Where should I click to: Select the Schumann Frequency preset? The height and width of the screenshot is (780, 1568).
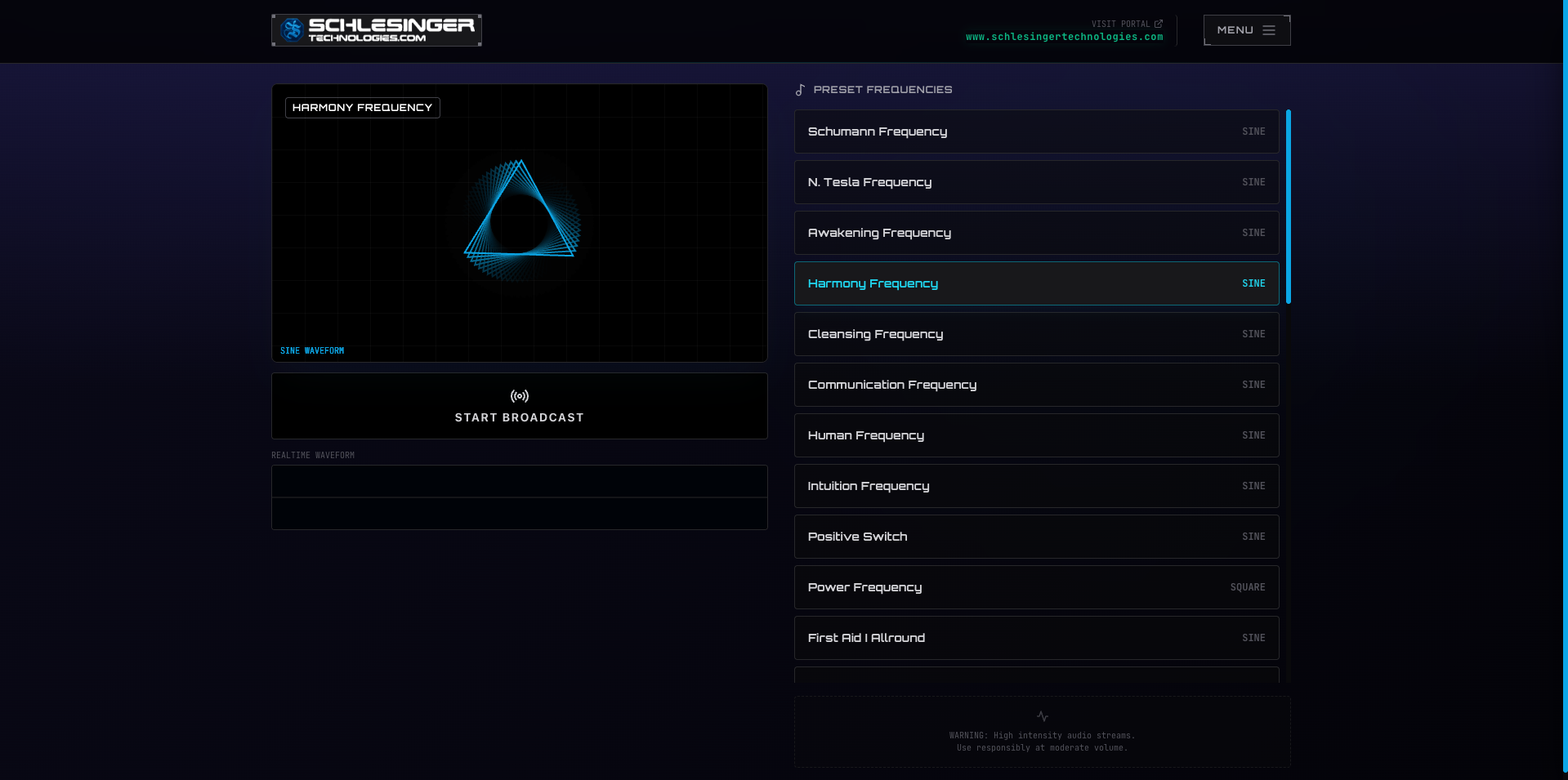(1036, 131)
